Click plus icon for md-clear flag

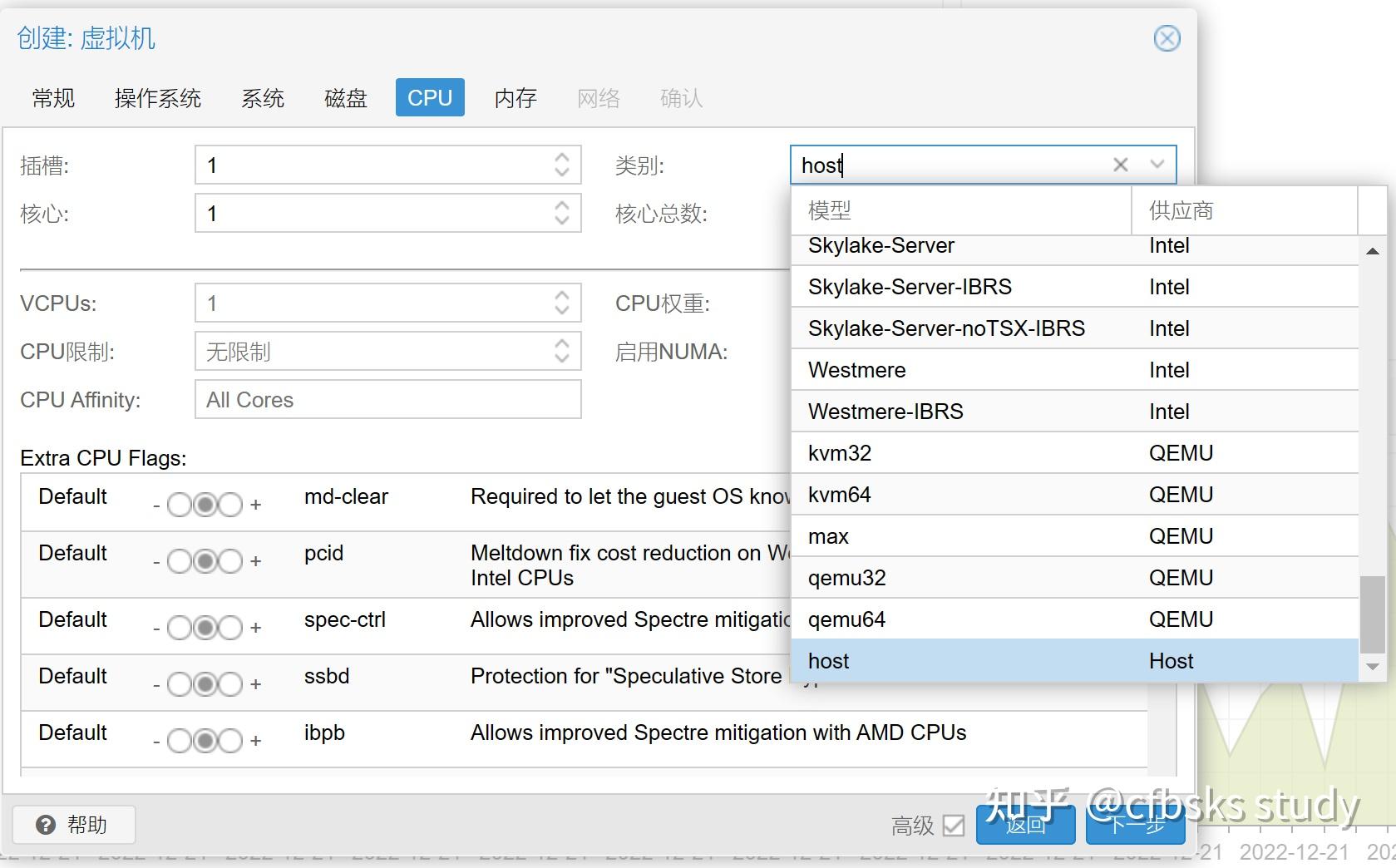click(x=256, y=505)
